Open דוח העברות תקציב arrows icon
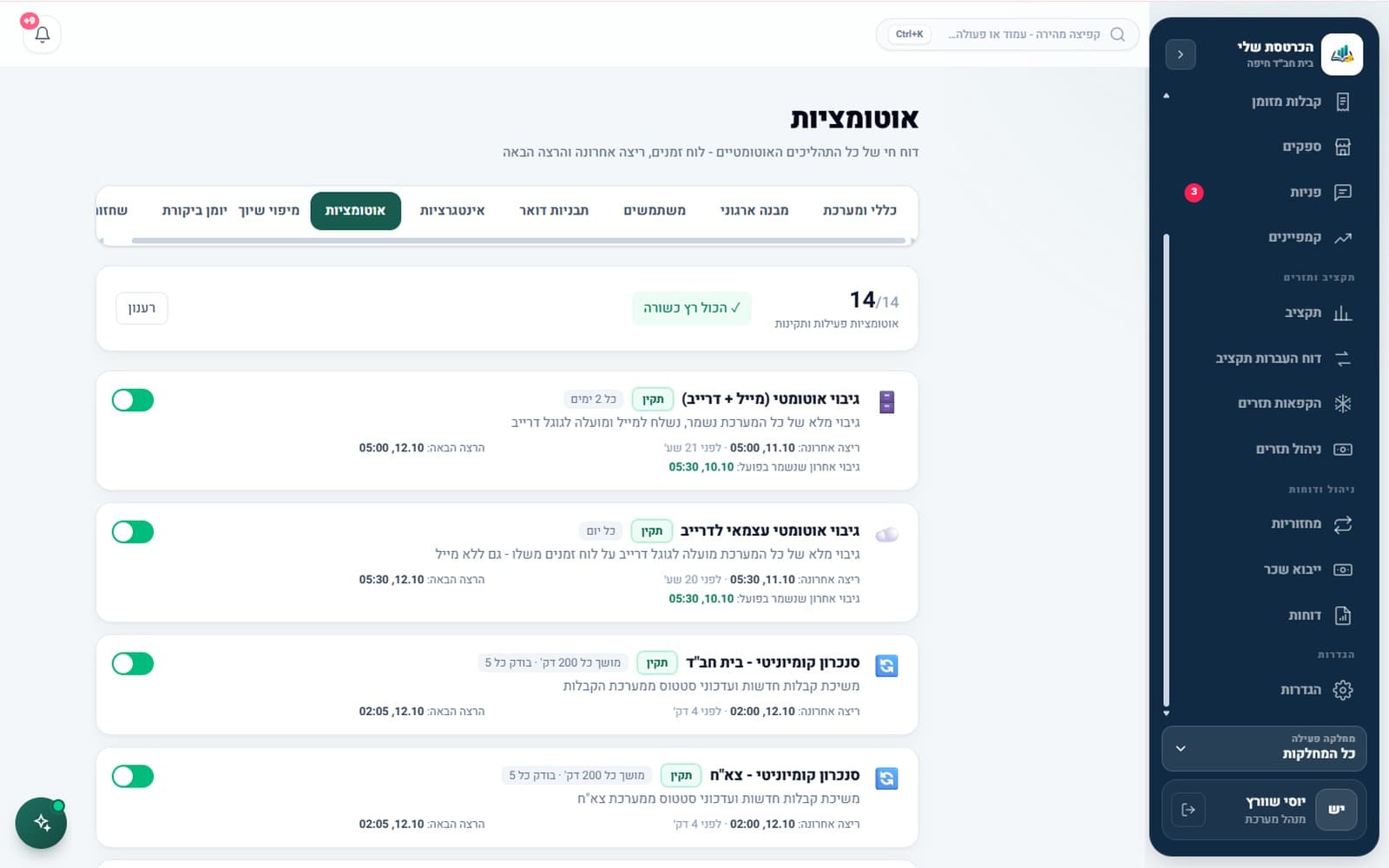The image size is (1389, 868). point(1342,358)
